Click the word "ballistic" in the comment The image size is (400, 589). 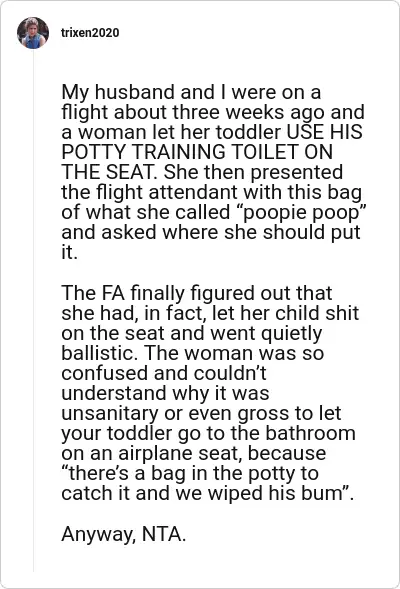[100, 353]
